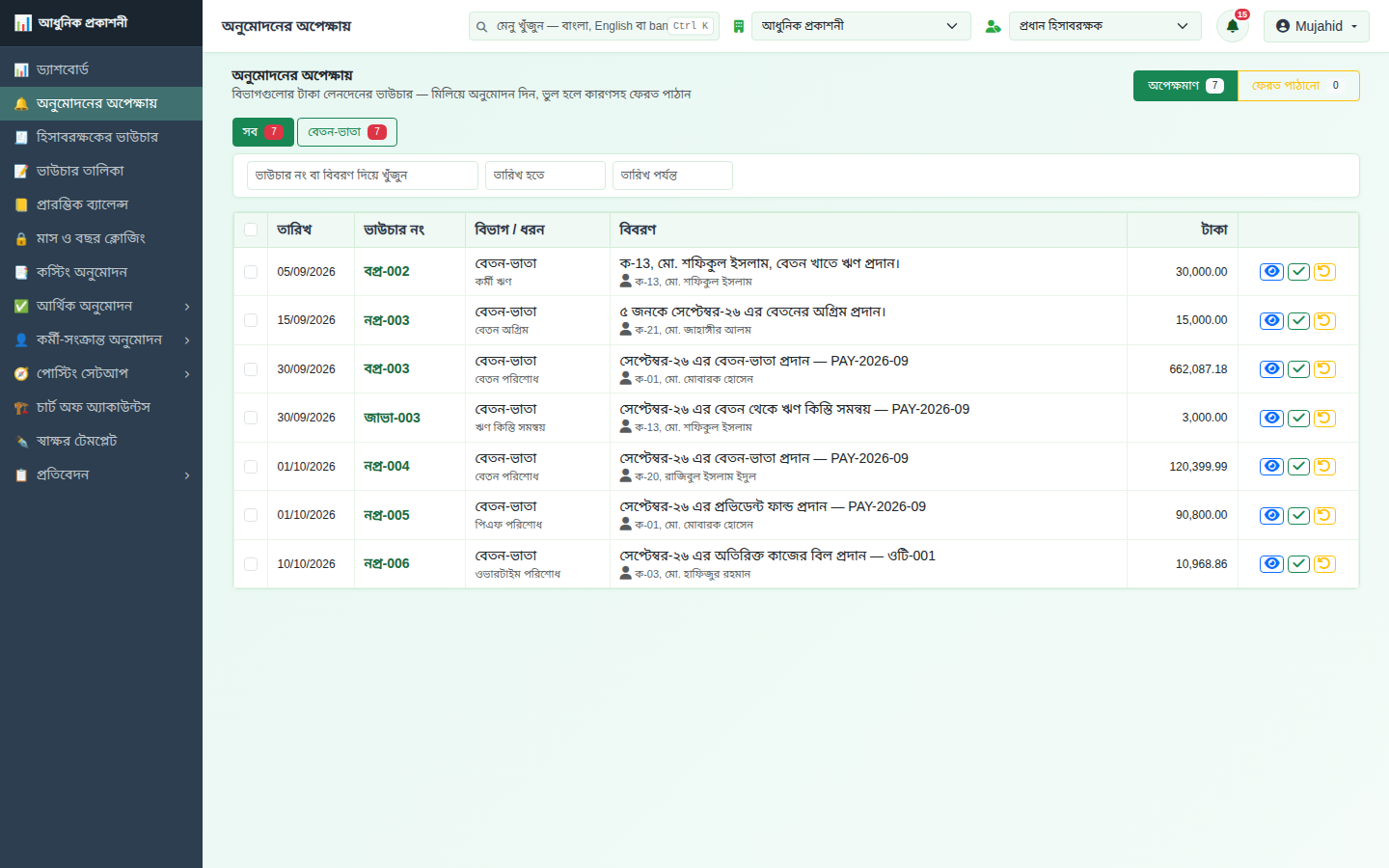This screenshot has width=1389, height=868.
Task: Click the আধুনিক প্রকাশনী logo in sidebar
Action: (x=70, y=22)
